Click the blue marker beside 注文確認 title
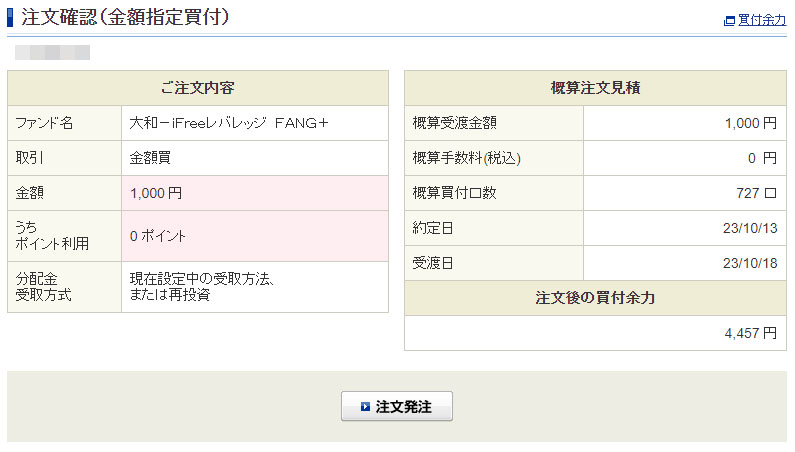This screenshot has width=795, height=452. pyautogui.click(x=10, y=17)
